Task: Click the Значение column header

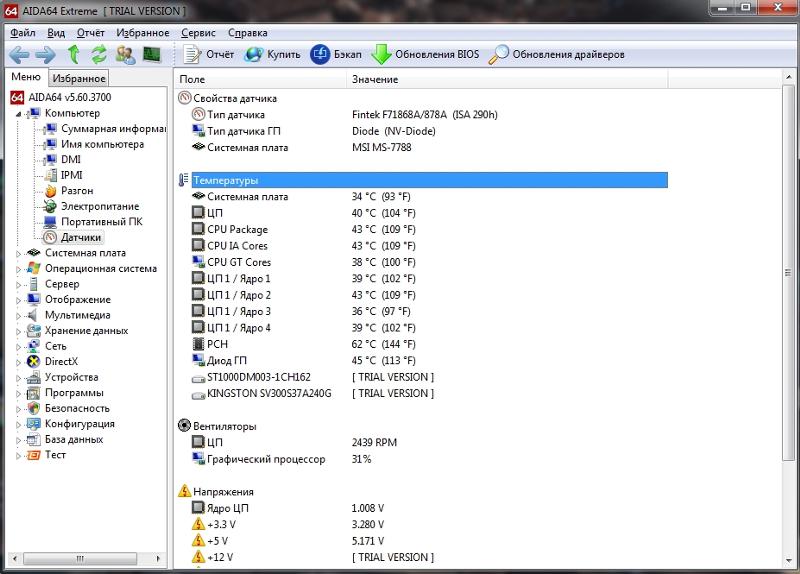Action: click(x=507, y=79)
